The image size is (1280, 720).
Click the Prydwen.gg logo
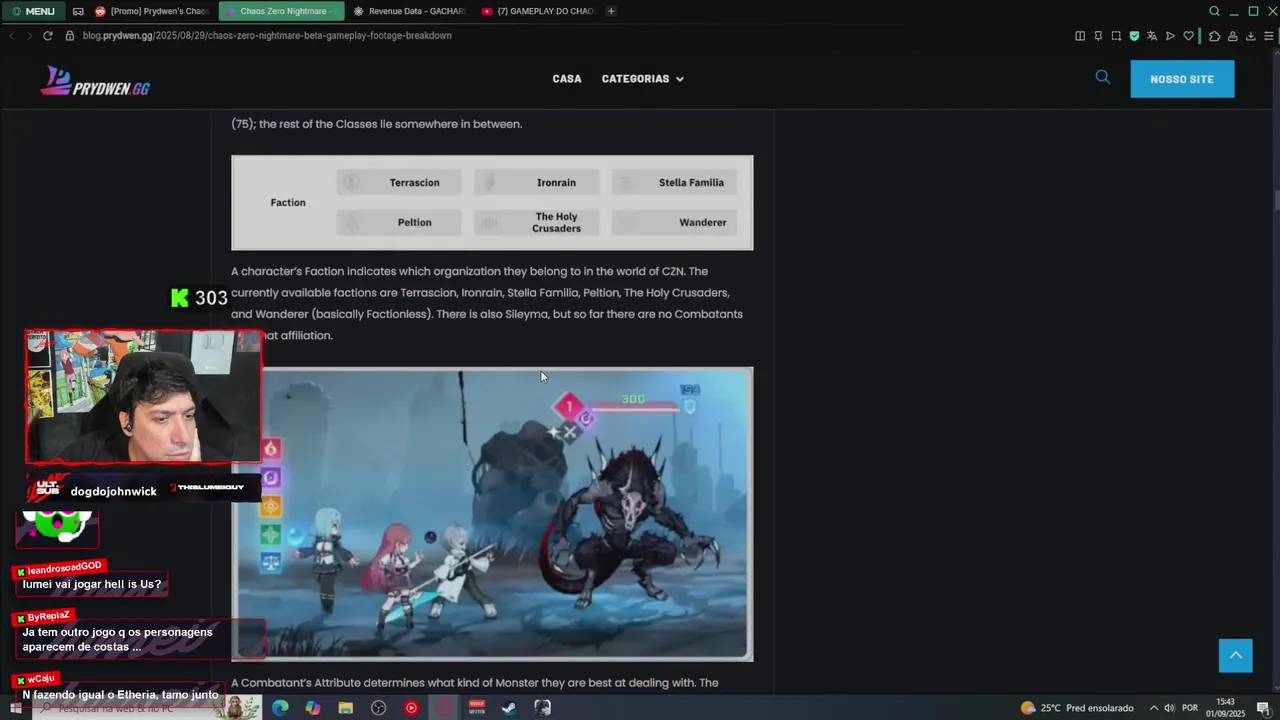(x=95, y=81)
